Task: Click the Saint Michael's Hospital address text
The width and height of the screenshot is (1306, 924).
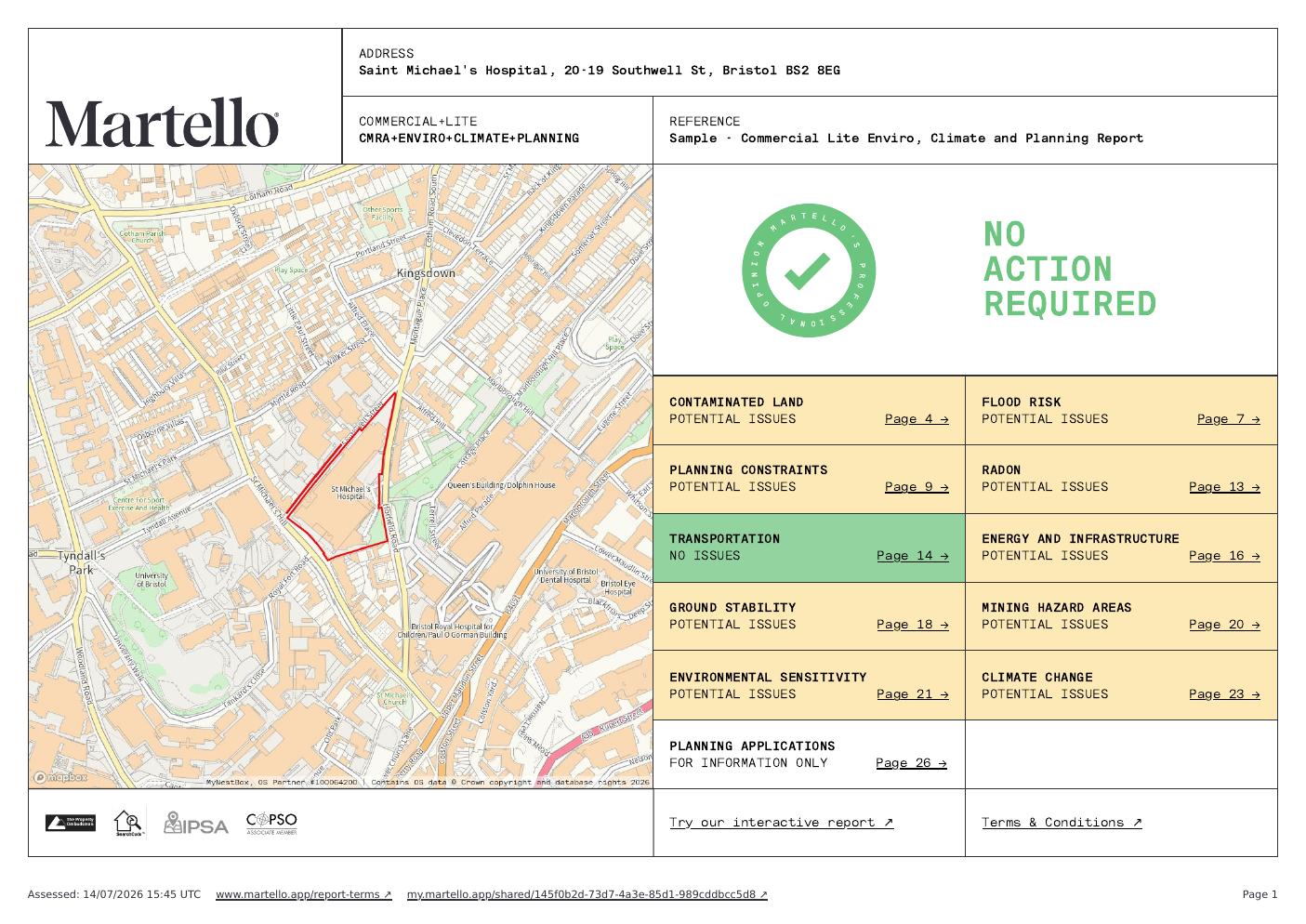Action: click(600, 71)
